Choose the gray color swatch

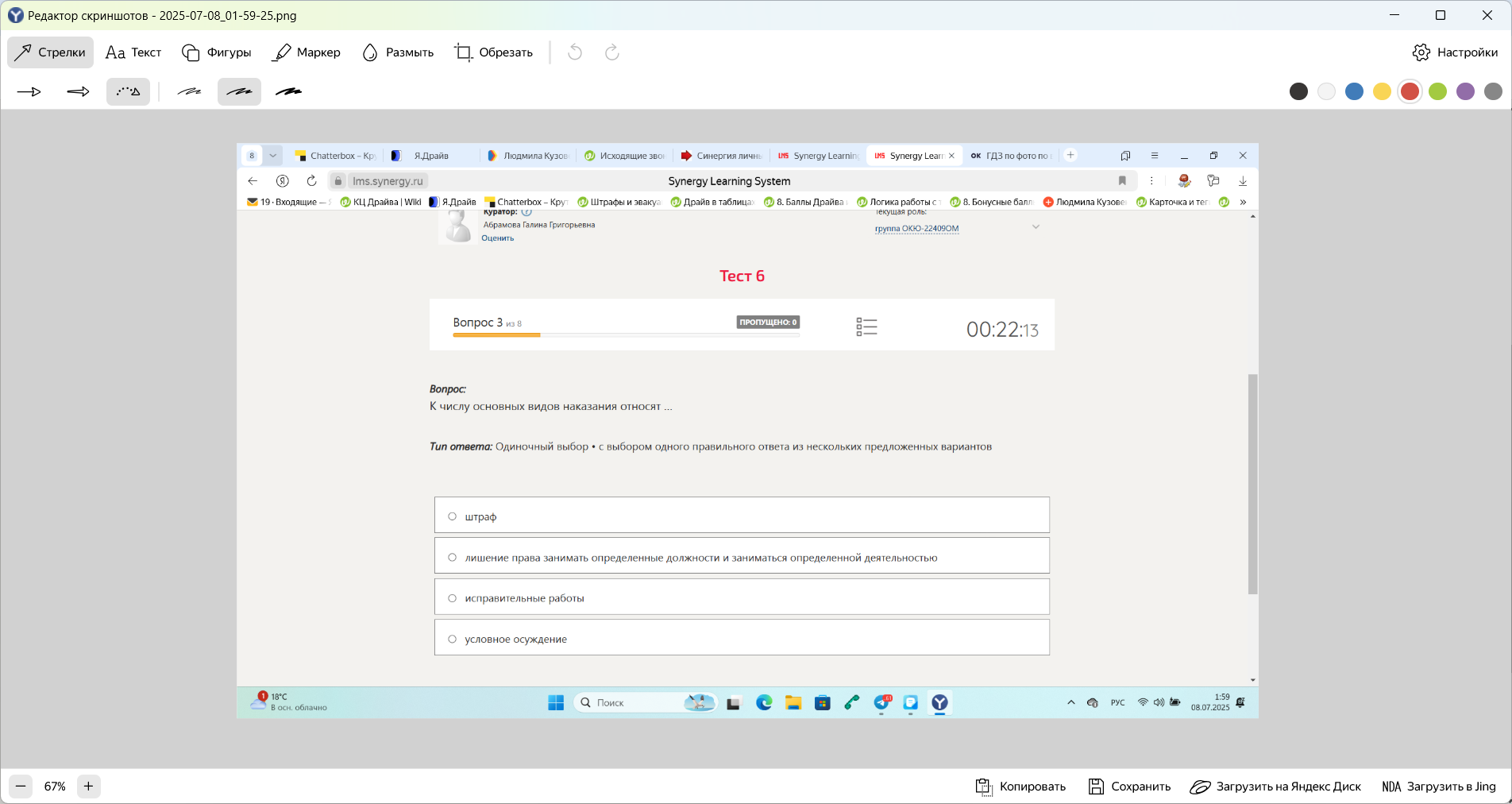[x=1493, y=91]
